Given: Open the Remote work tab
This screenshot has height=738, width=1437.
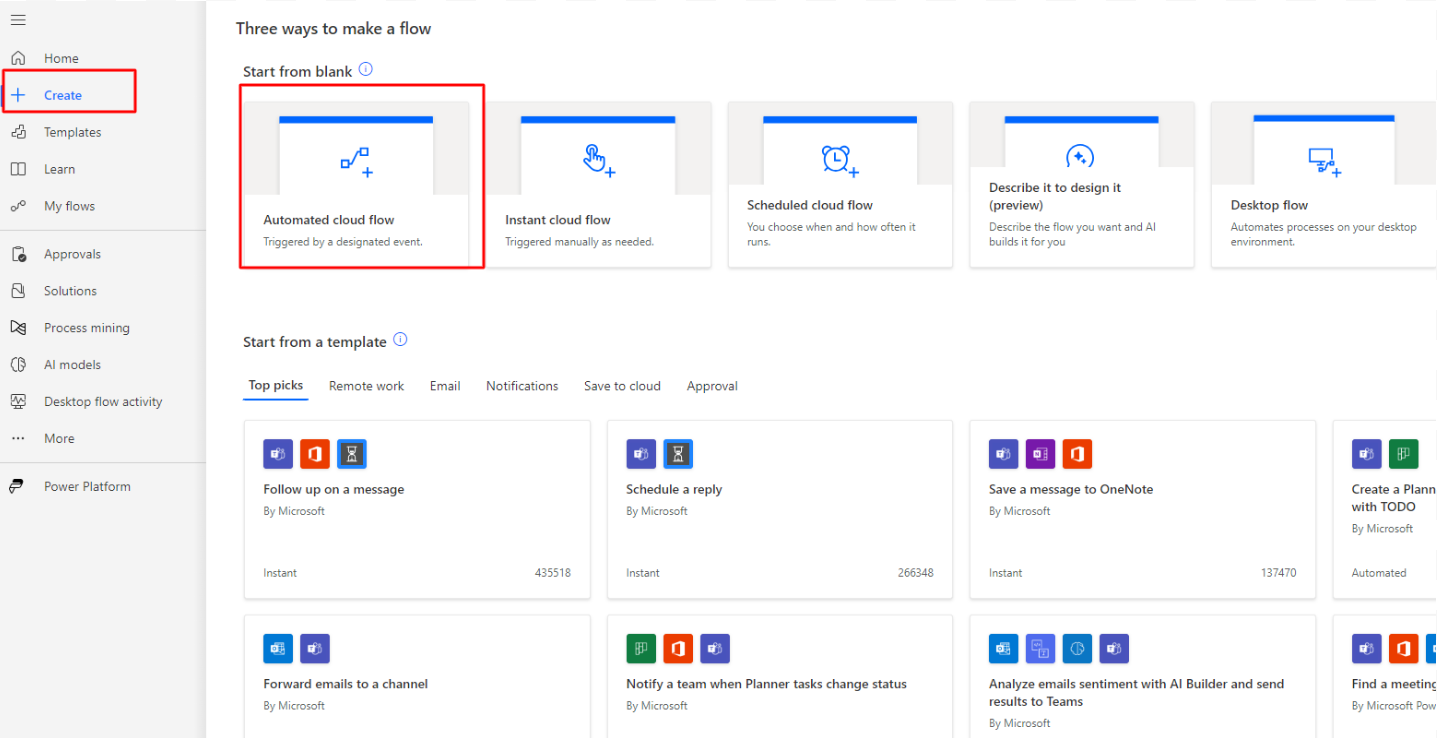Looking at the screenshot, I should pos(366,385).
